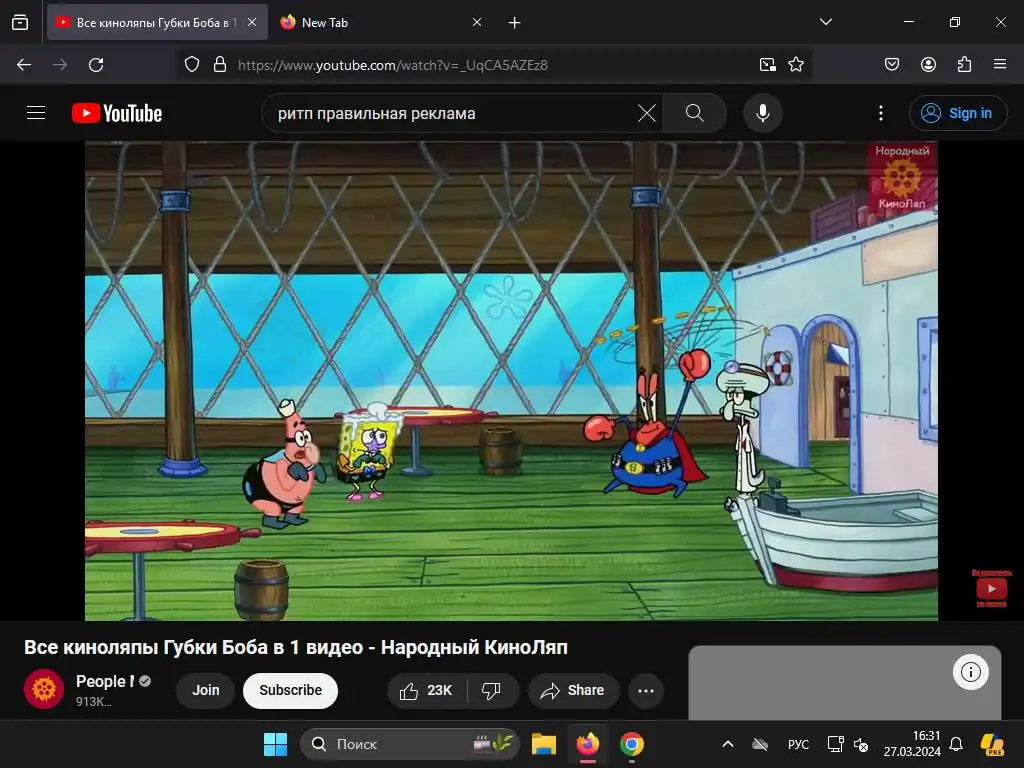Open Copilot preview icon

pos(992,744)
